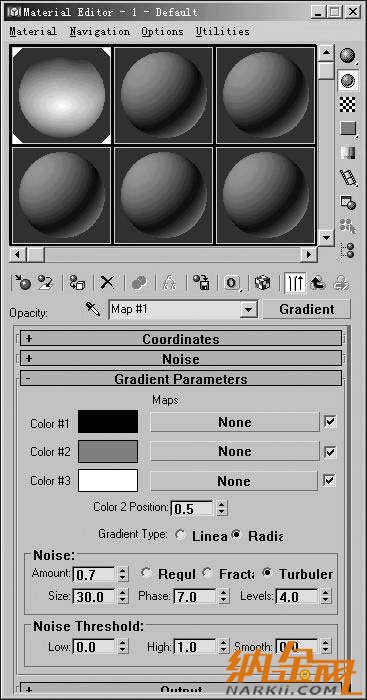367x700 pixels.
Task: Click the sample slots scroll right arrow
Action: click(x=308, y=254)
